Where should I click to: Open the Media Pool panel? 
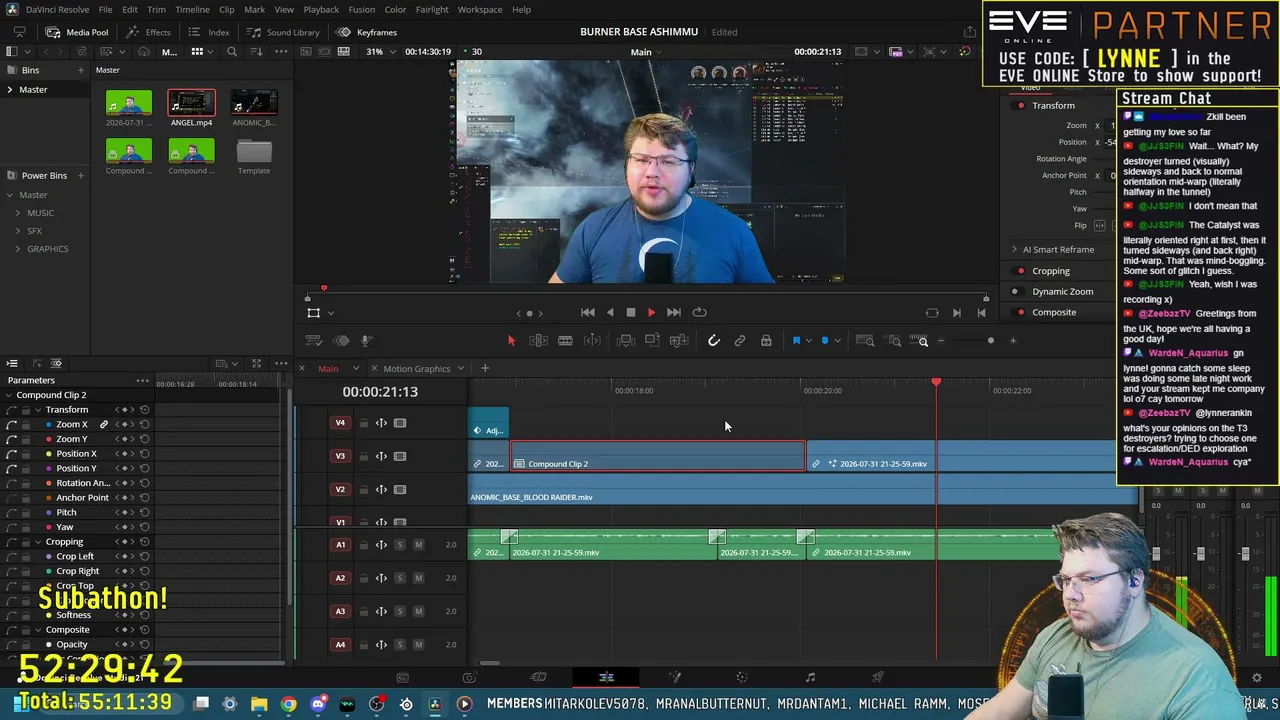pyautogui.click(x=77, y=32)
